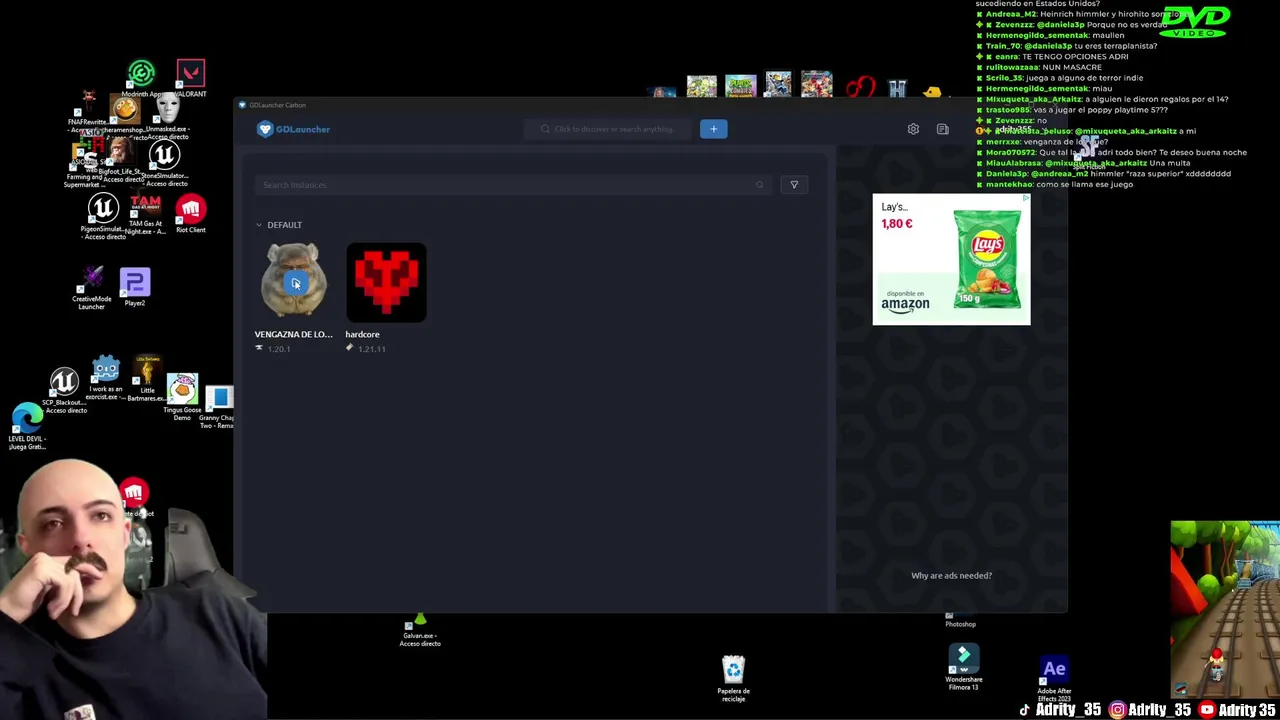Open the Unmasked.exe mask shortcut

(x=166, y=115)
